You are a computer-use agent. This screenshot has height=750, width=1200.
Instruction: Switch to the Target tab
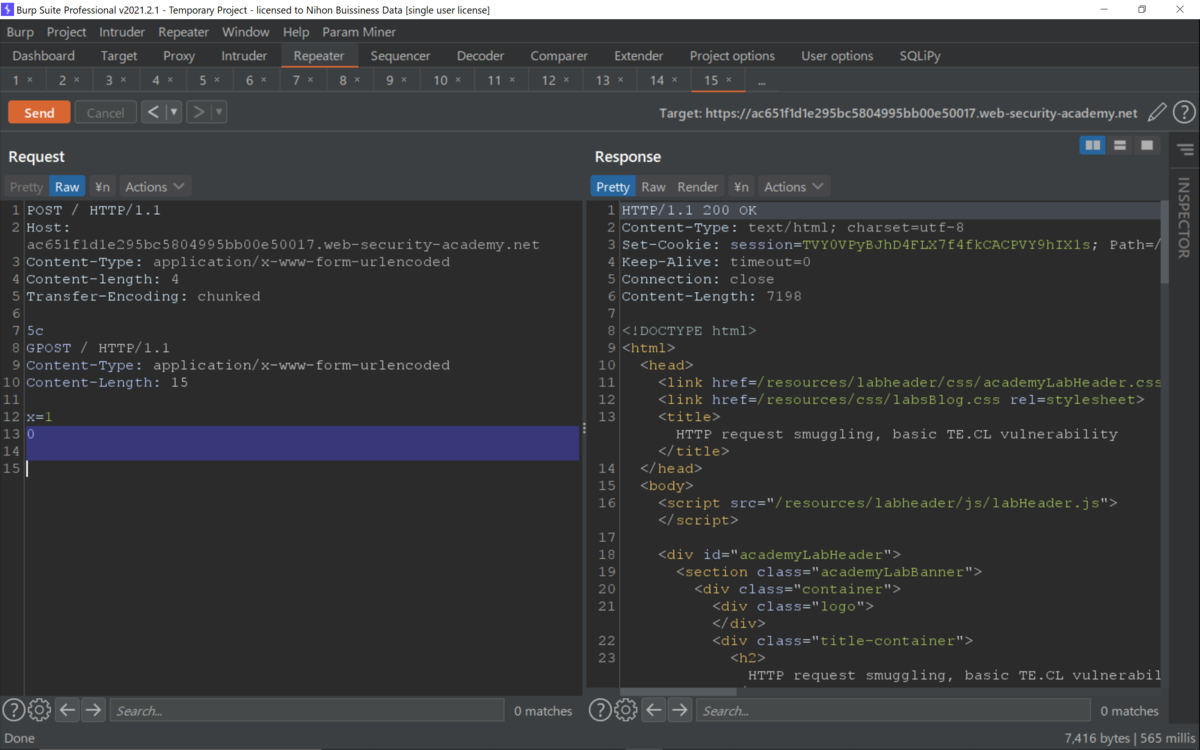(119, 56)
